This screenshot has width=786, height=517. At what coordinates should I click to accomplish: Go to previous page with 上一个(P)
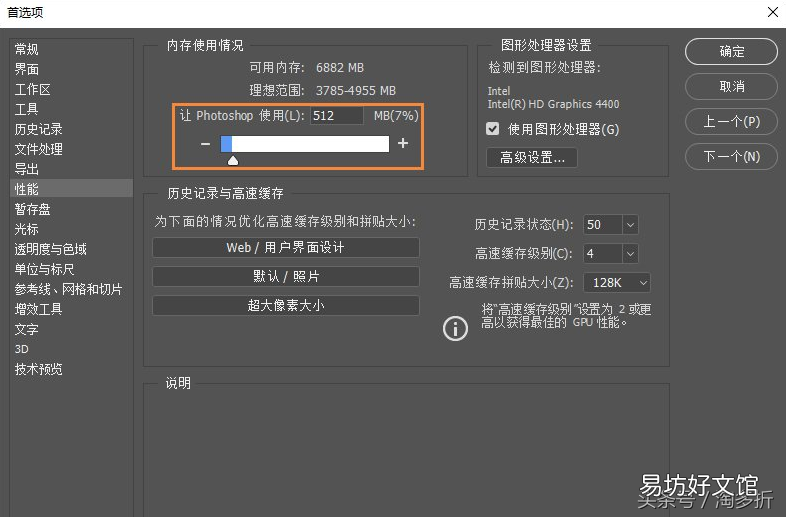[x=731, y=121]
